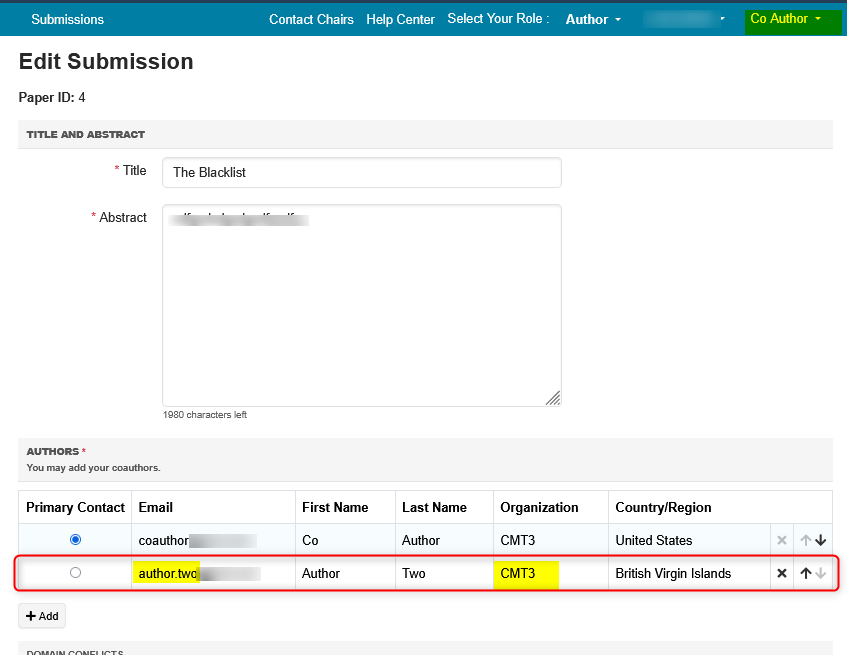Open the Help Center menu item

click(400, 19)
